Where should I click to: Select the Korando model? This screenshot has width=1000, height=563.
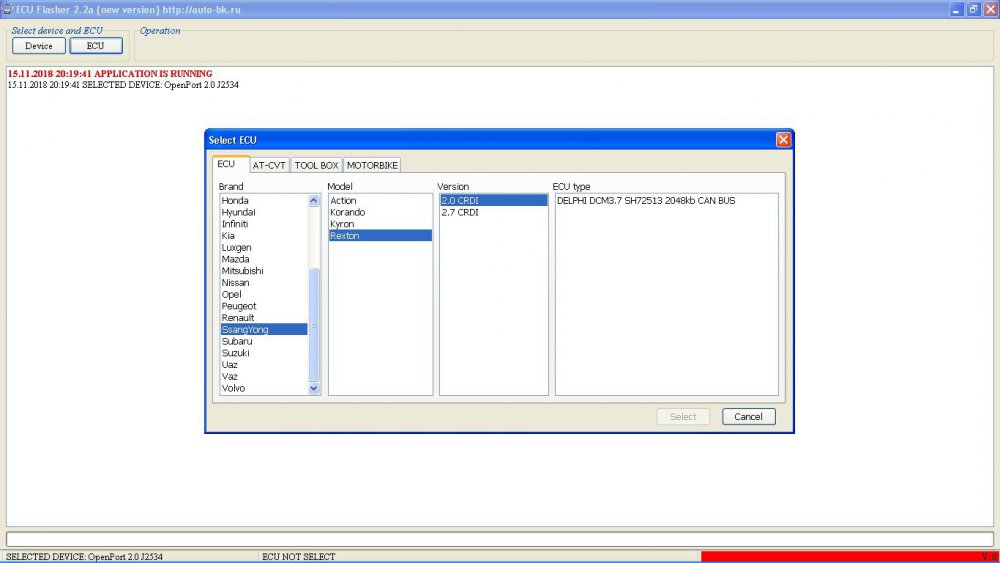pos(348,213)
